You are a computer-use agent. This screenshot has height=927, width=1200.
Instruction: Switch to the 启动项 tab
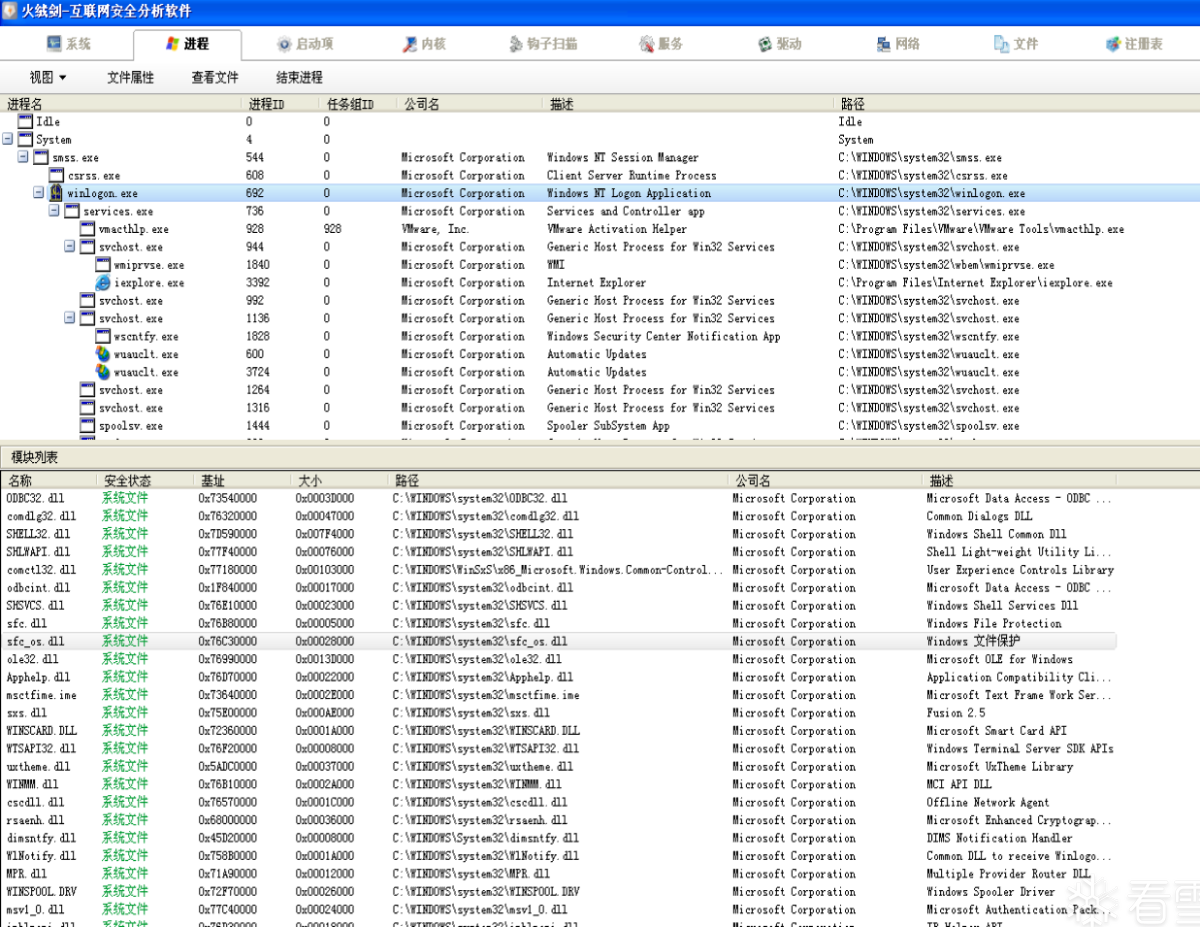click(305, 44)
